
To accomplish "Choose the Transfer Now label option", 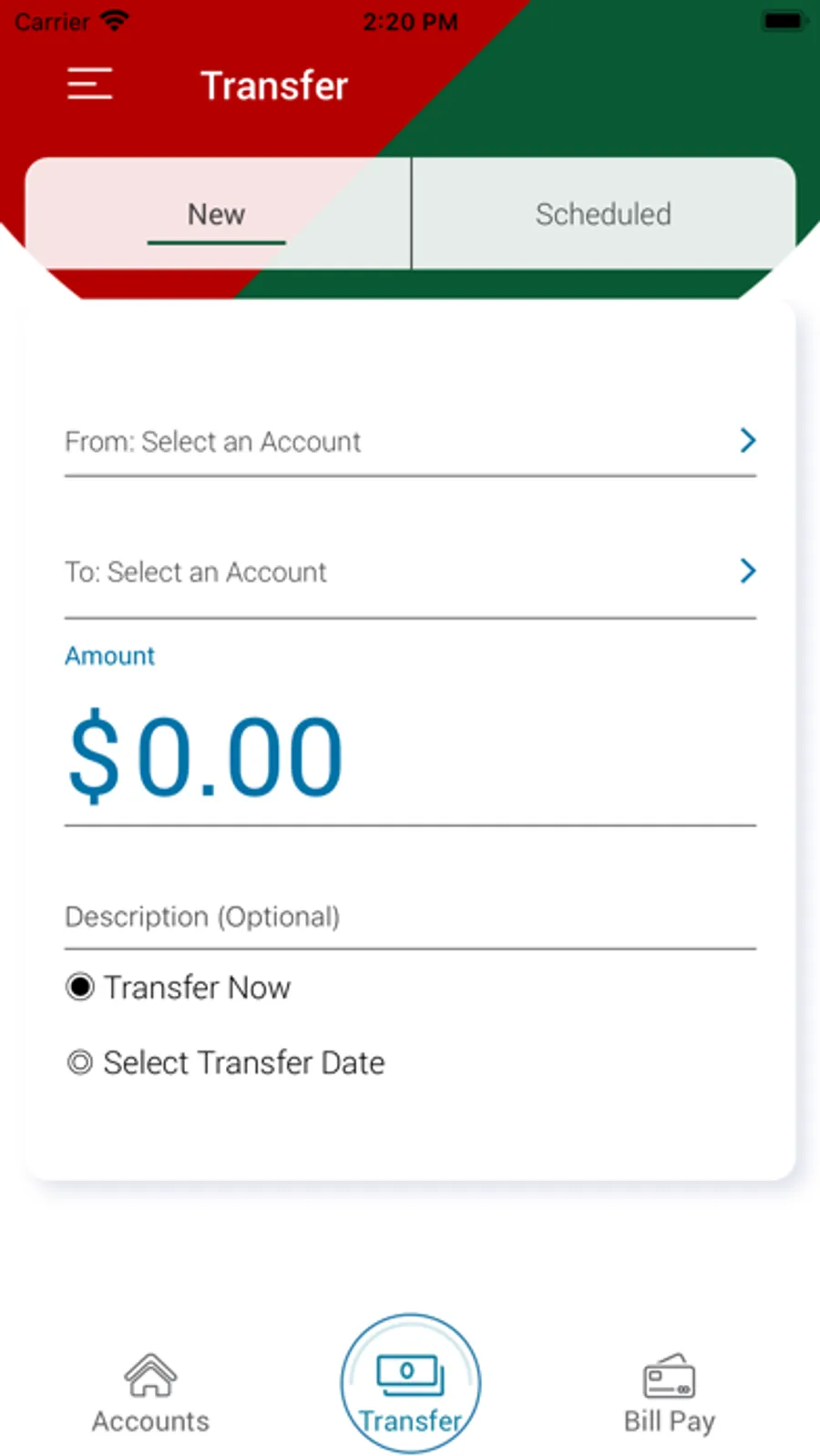I will (197, 988).
